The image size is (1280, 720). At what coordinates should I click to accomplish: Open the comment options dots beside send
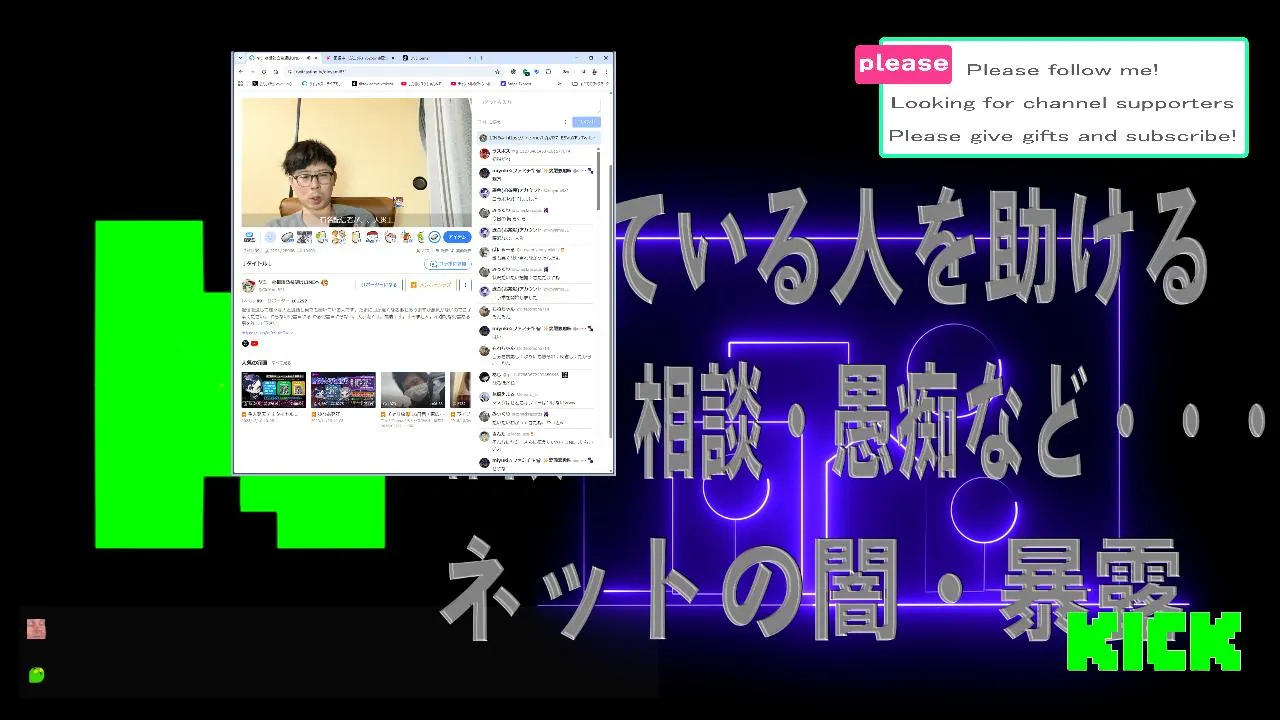(x=566, y=122)
